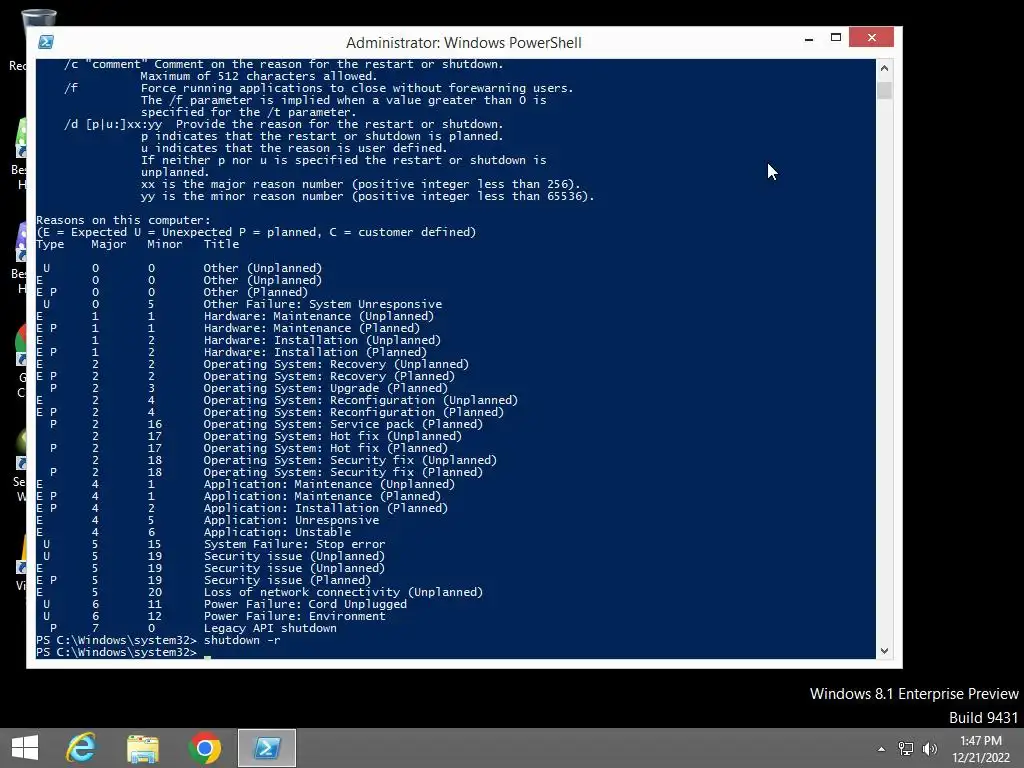Click 'Hardware: Maintenance (Planned)' row
Screen dimensions: 1024x768
click(x=228, y=328)
